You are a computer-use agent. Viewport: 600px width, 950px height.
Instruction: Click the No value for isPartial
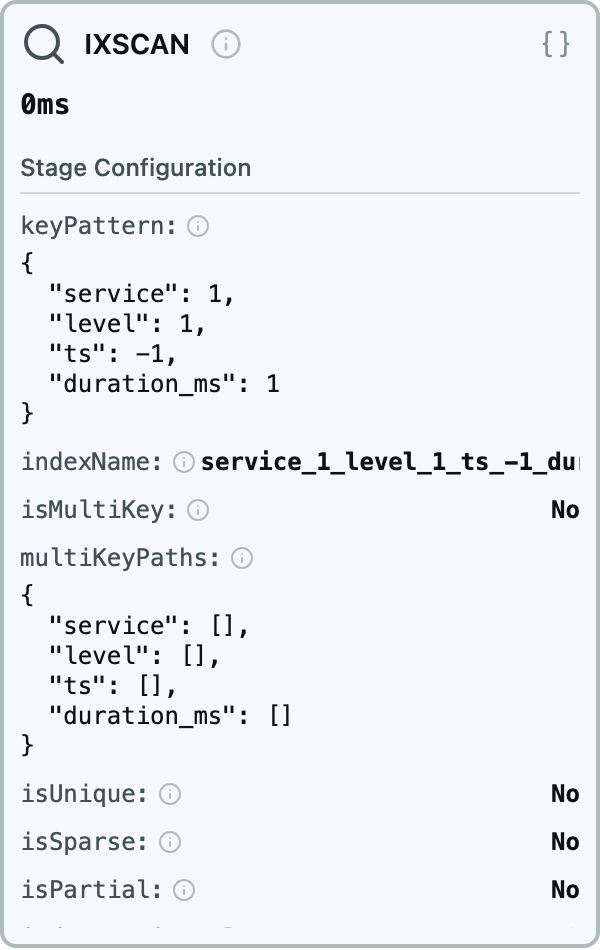coord(565,889)
